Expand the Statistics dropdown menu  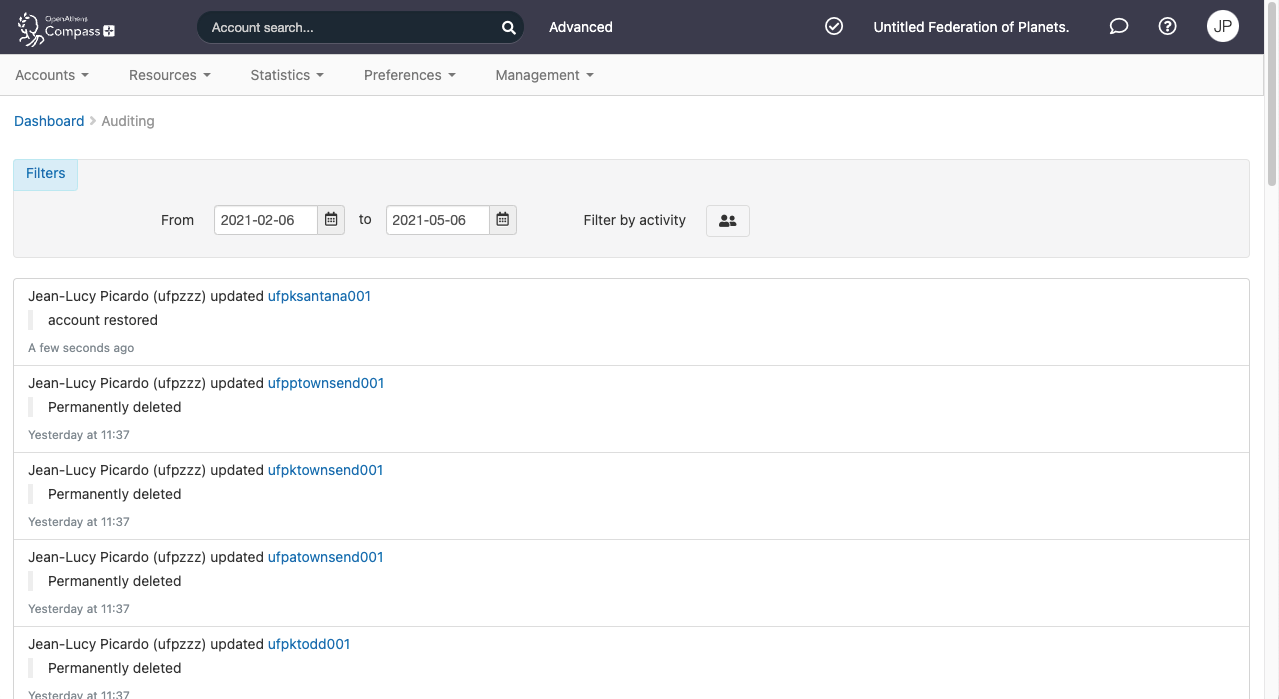(286, 75)
